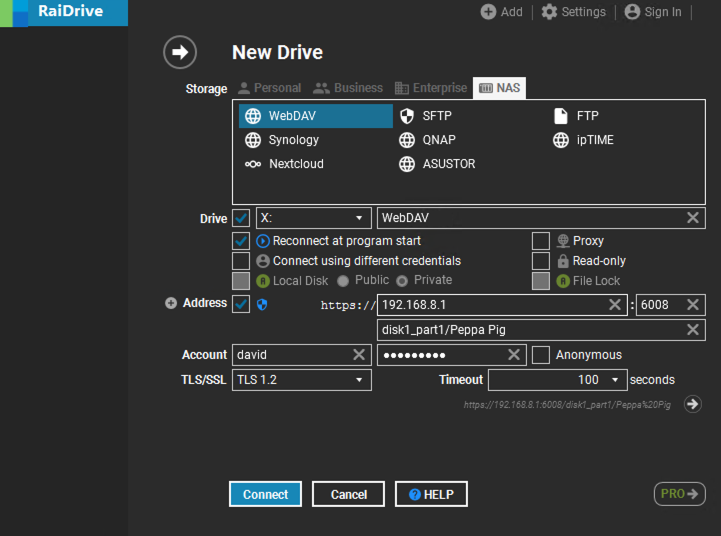Enable the Anonymous checkbox
Viewport: 721px width, 536px height.
(541, 354)
